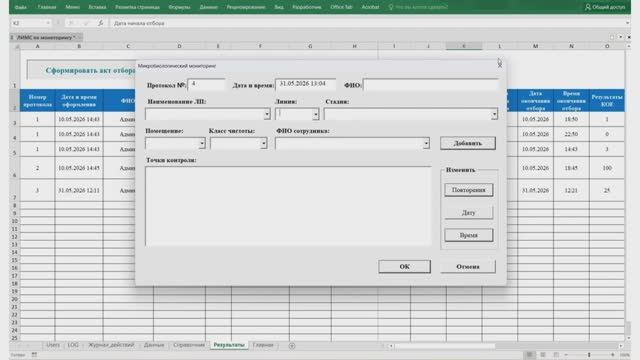
Task: Select Page Layout view icon
Action: [x=543, y=355]
